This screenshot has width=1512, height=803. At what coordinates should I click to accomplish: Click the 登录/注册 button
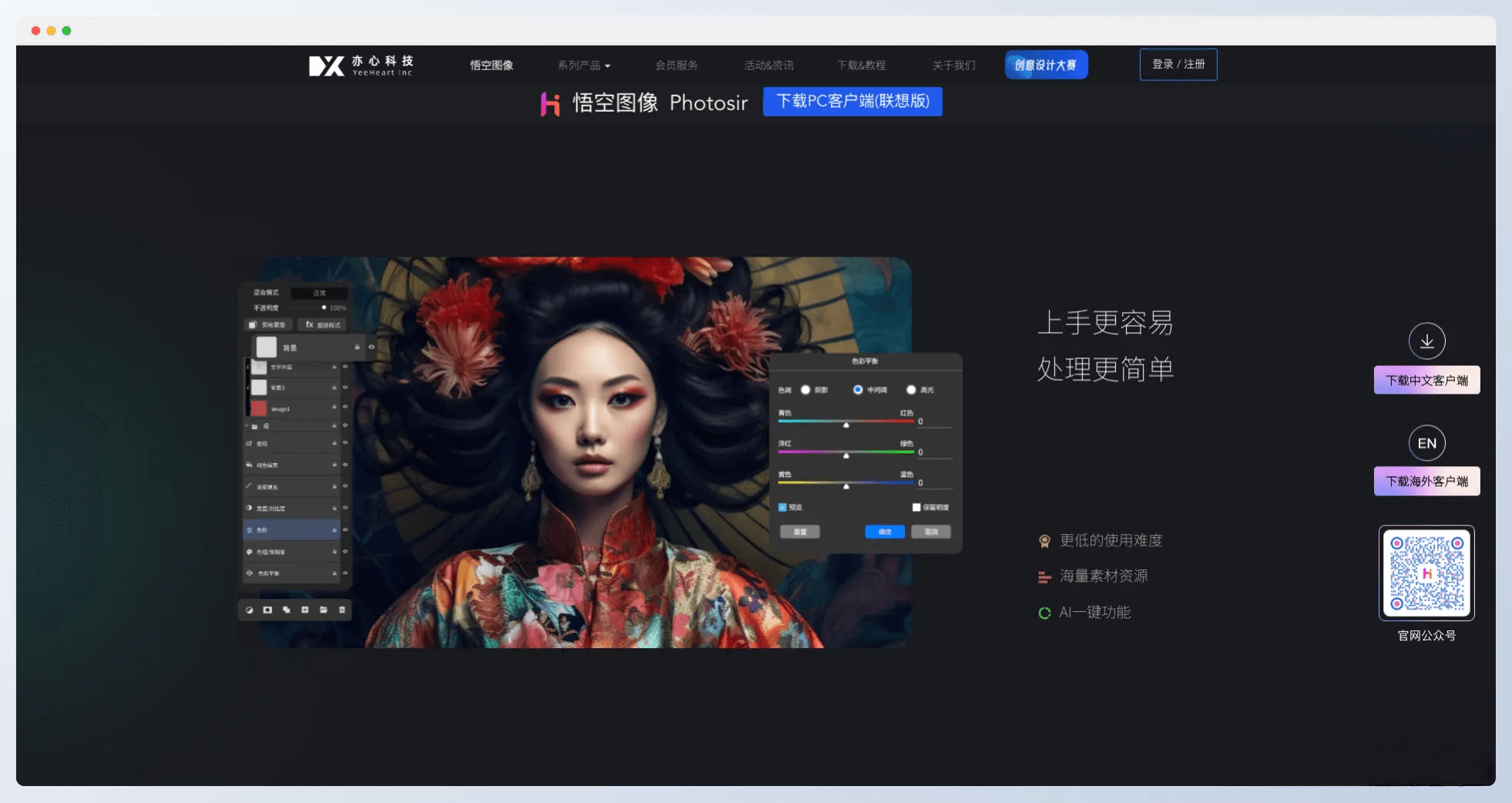(x=1178, y=64)
